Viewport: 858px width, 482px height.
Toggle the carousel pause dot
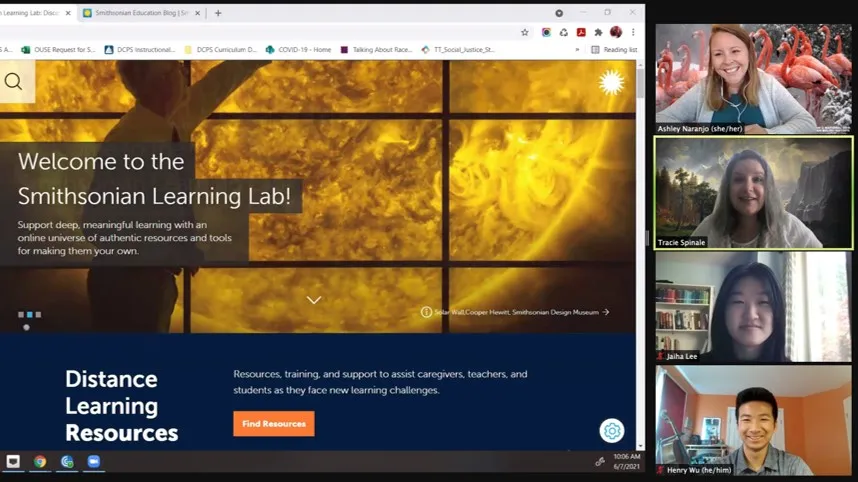pos(26,327)
